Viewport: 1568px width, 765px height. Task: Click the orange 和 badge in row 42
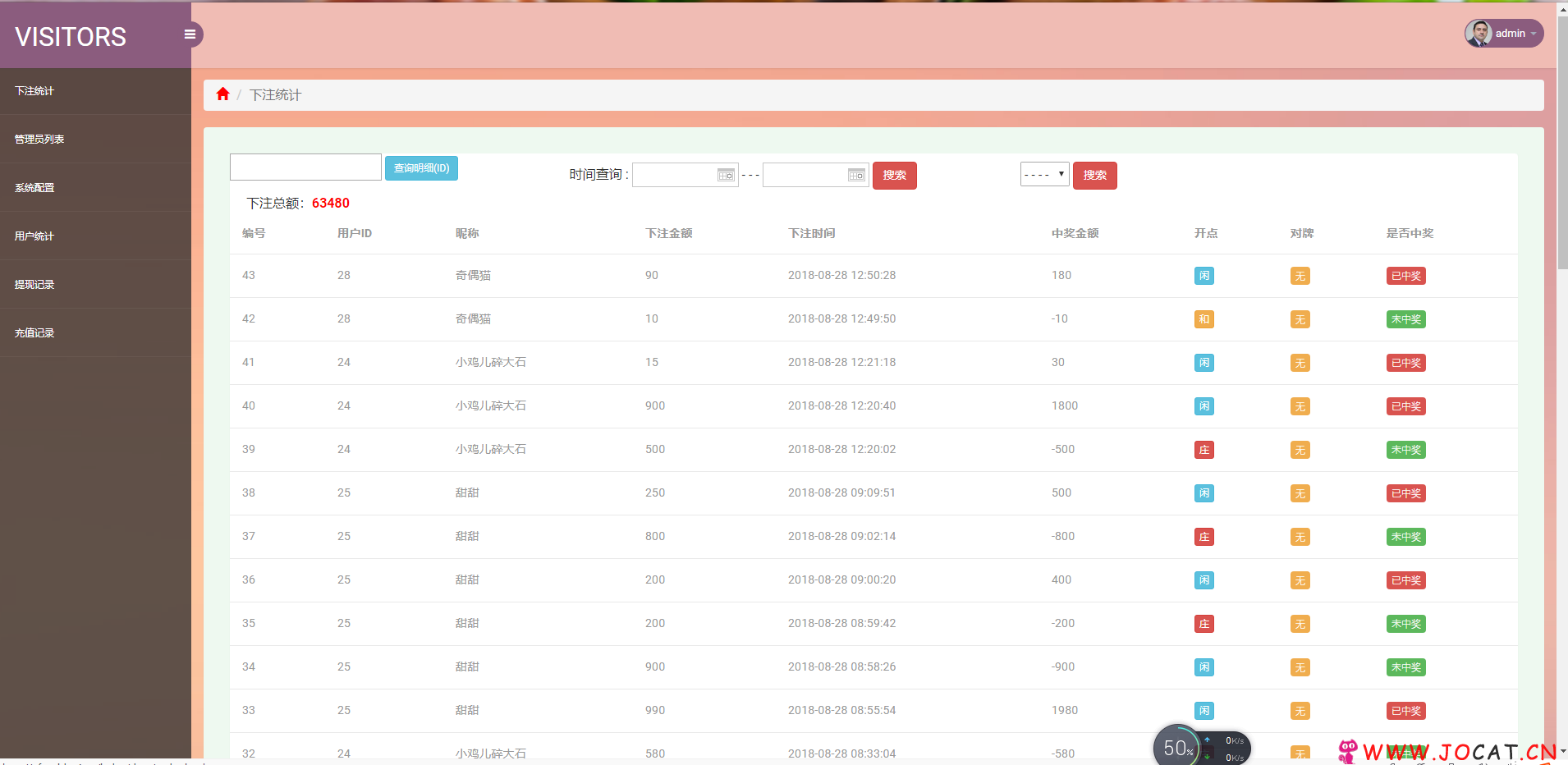click(x=1204, y=319)
